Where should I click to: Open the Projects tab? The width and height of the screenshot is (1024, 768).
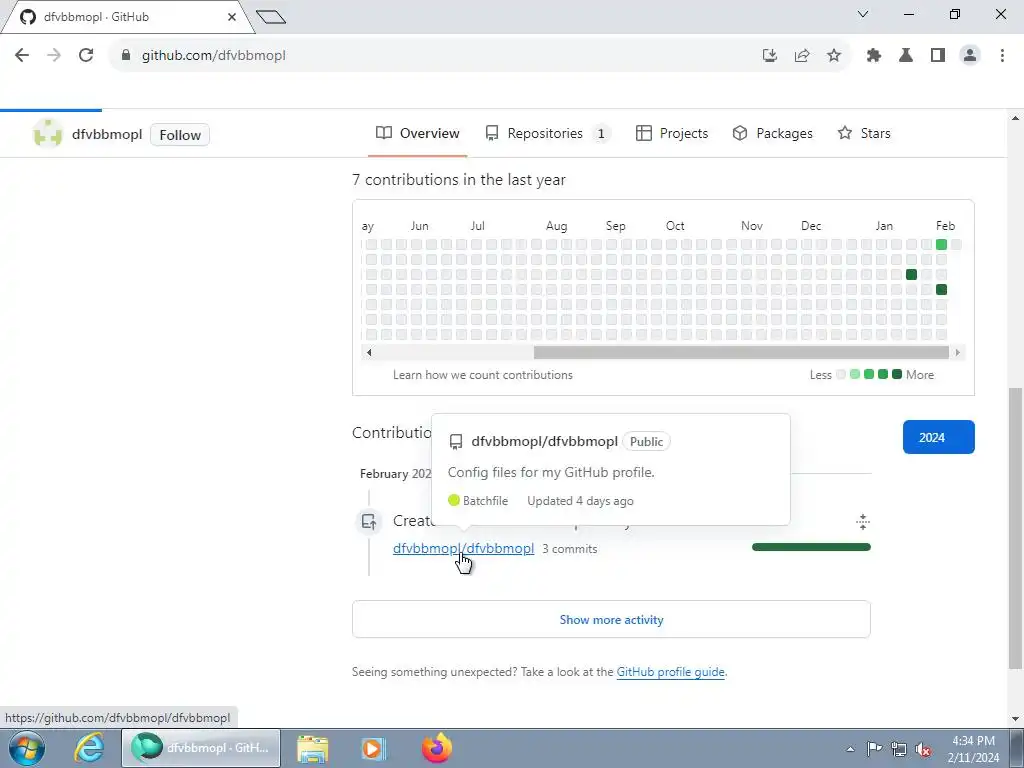(x=671, y=133)
